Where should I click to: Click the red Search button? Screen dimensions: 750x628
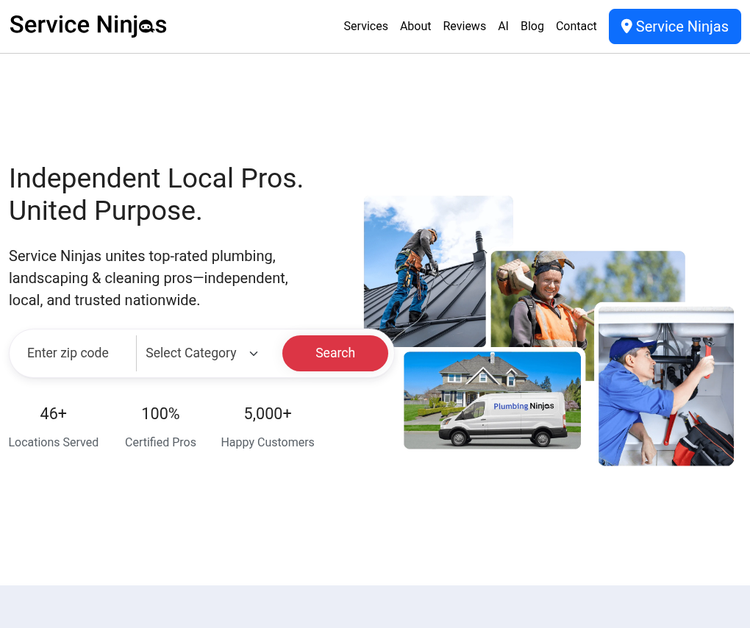pyautogui.click(x=335, y=353)
